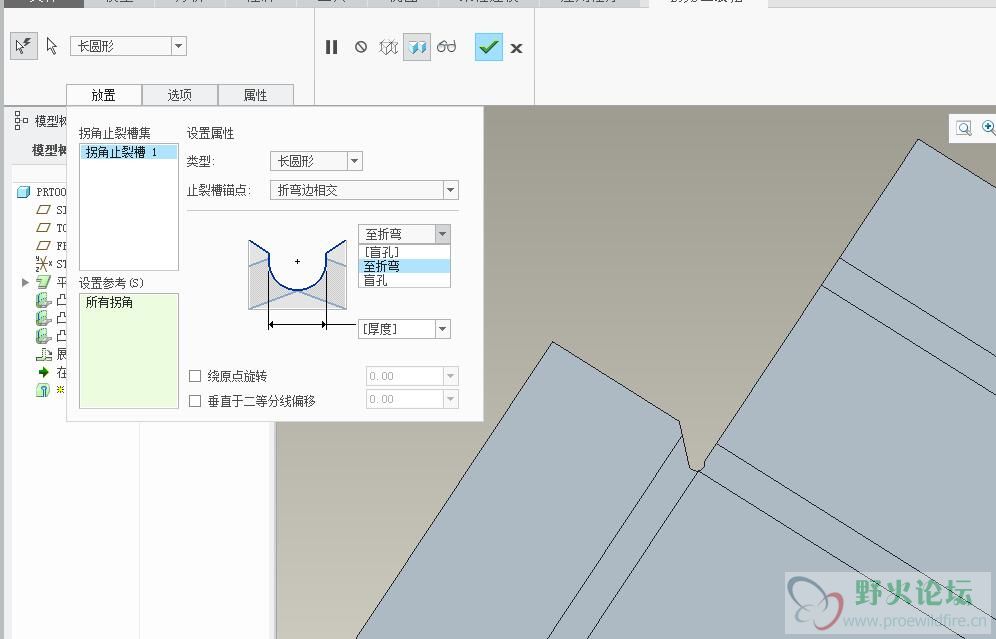Switch to no-preview mode icon
Screen dimensions: 996x639
click(361, 47)
